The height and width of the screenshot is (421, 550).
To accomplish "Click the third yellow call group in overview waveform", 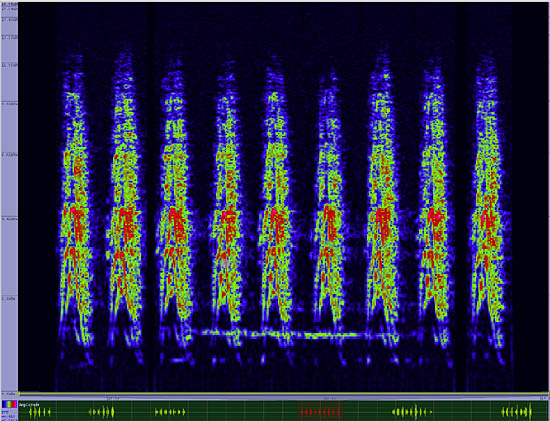I will (x=170, y=412).
